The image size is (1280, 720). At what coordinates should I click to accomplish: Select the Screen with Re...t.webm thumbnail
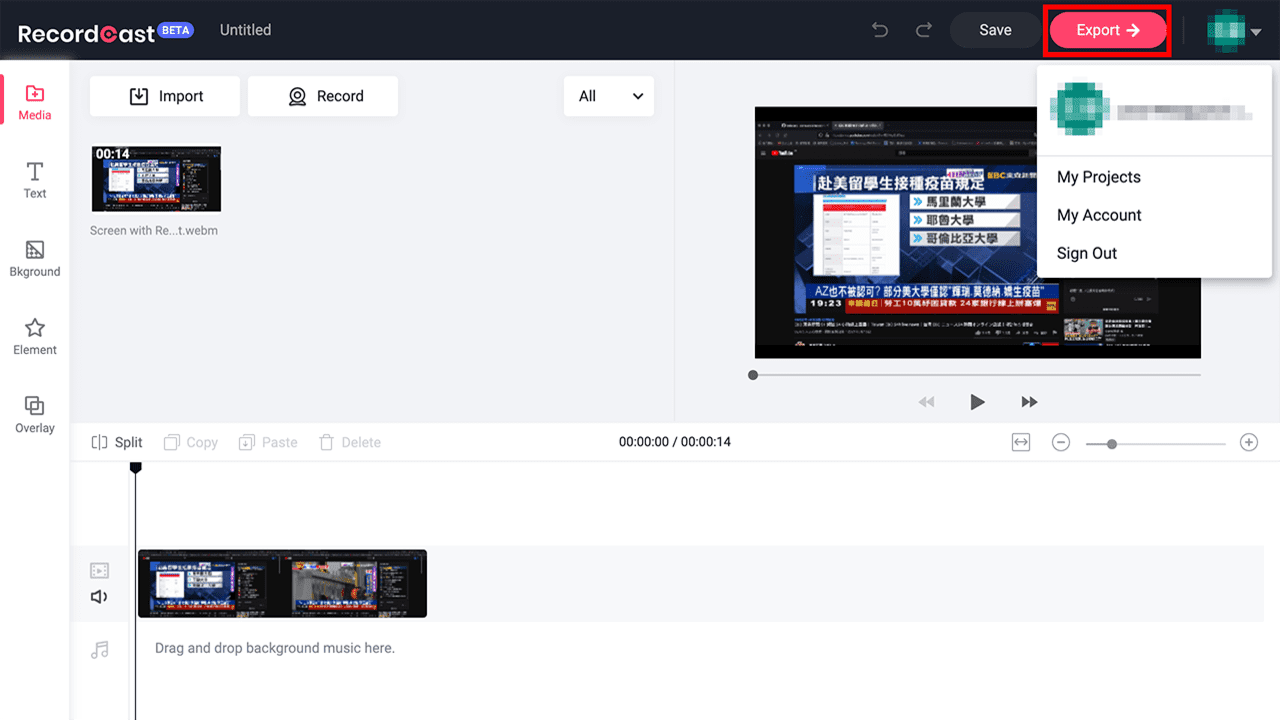coord(156,179)
